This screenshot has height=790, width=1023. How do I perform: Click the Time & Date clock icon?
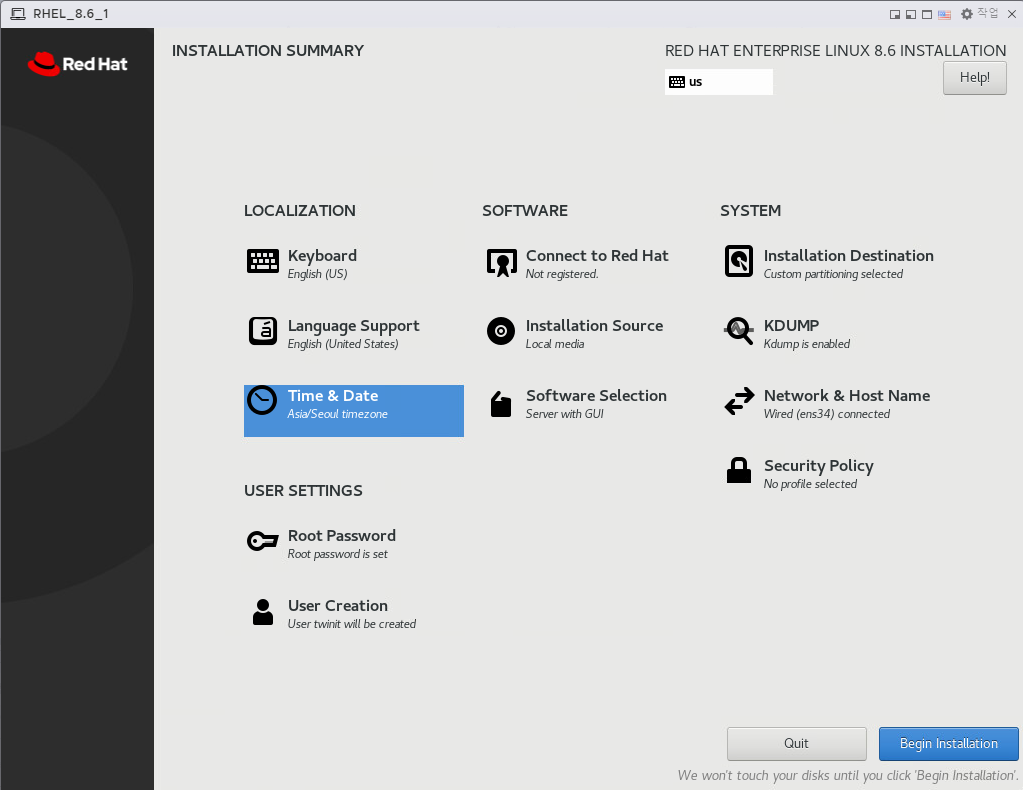pyautogui.click(x=262, y=401)
